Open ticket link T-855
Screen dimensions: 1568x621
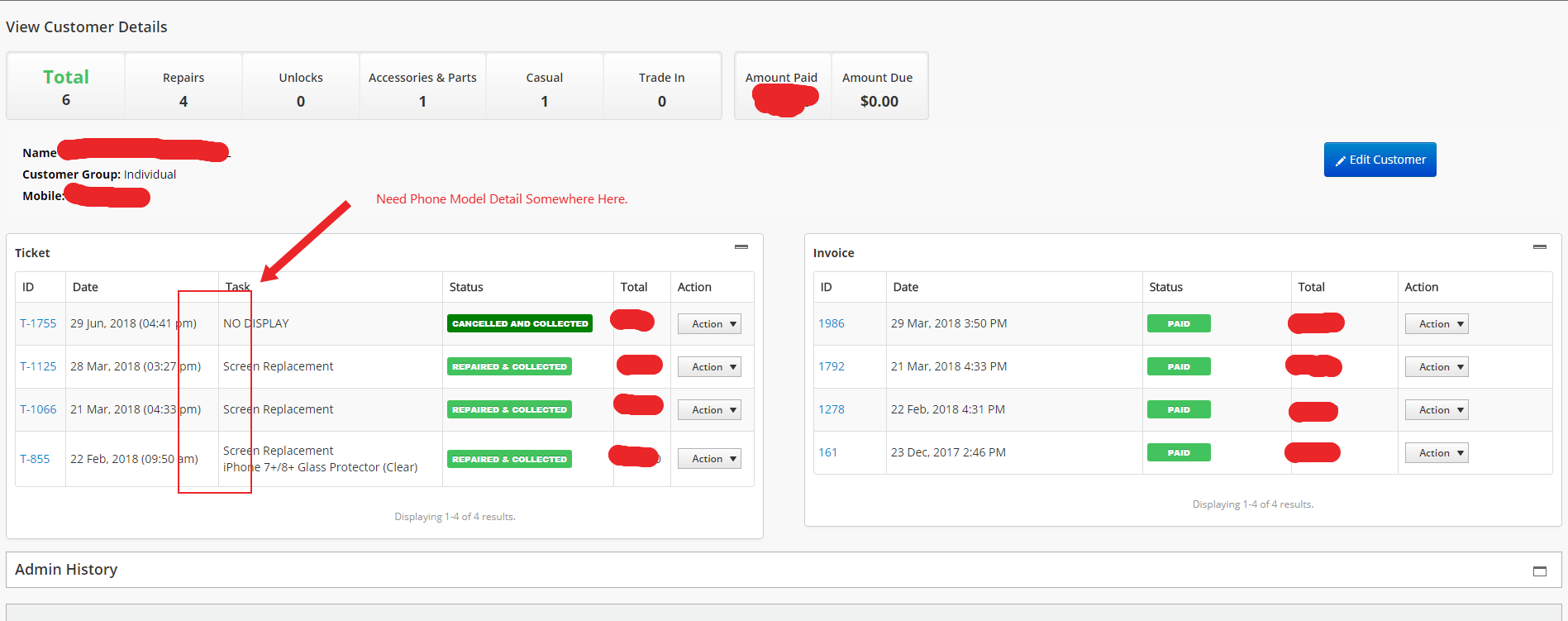pyautogui.click(x=35, y=459)
